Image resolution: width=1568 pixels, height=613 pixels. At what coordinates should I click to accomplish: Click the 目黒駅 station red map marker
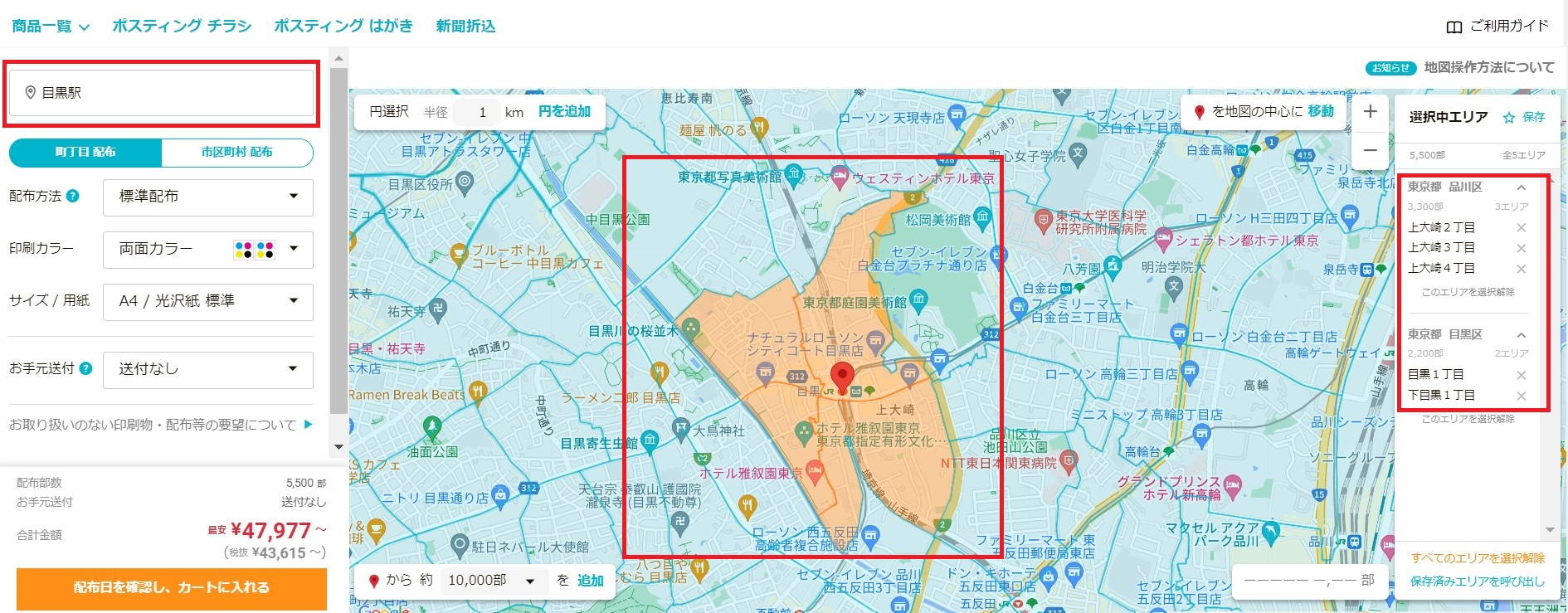pyautogui.click(x=842, y=377)
